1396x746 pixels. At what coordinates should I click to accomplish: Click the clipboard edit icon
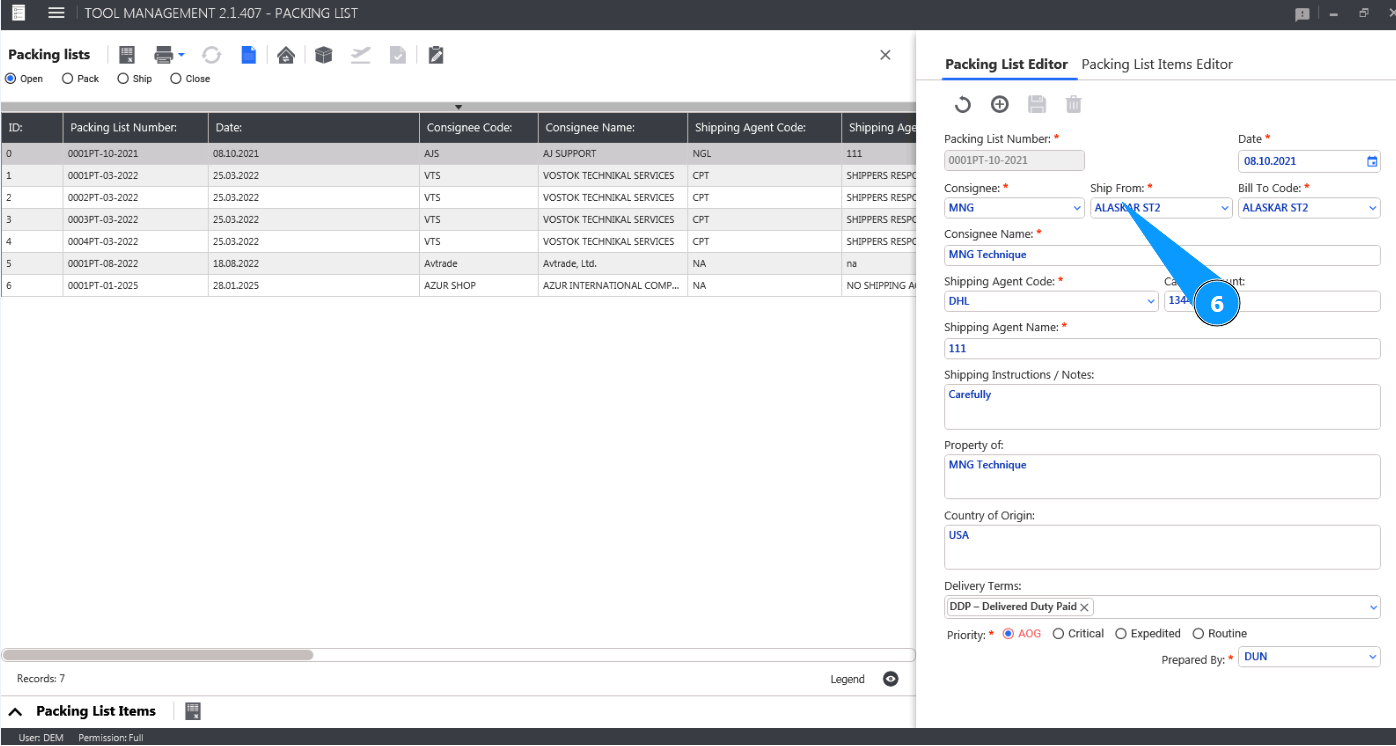click(435, 55)
